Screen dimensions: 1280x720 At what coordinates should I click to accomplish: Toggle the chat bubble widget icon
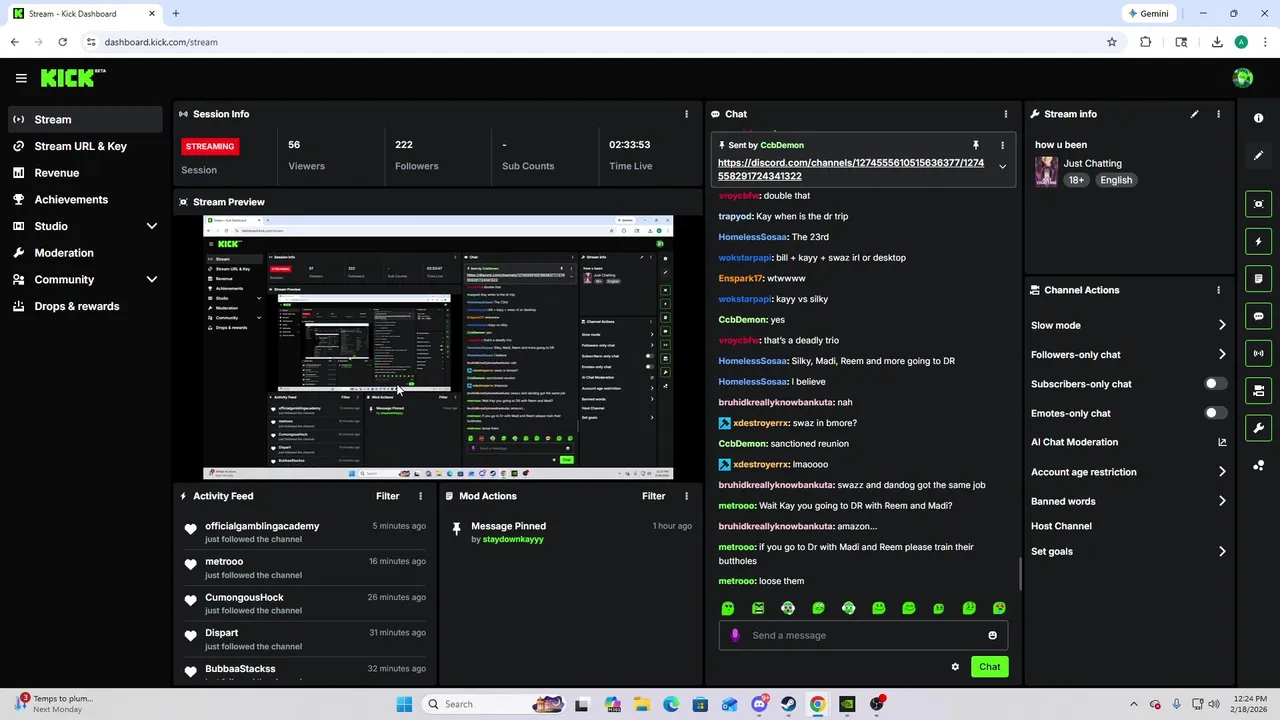(x=1258, y=316)
